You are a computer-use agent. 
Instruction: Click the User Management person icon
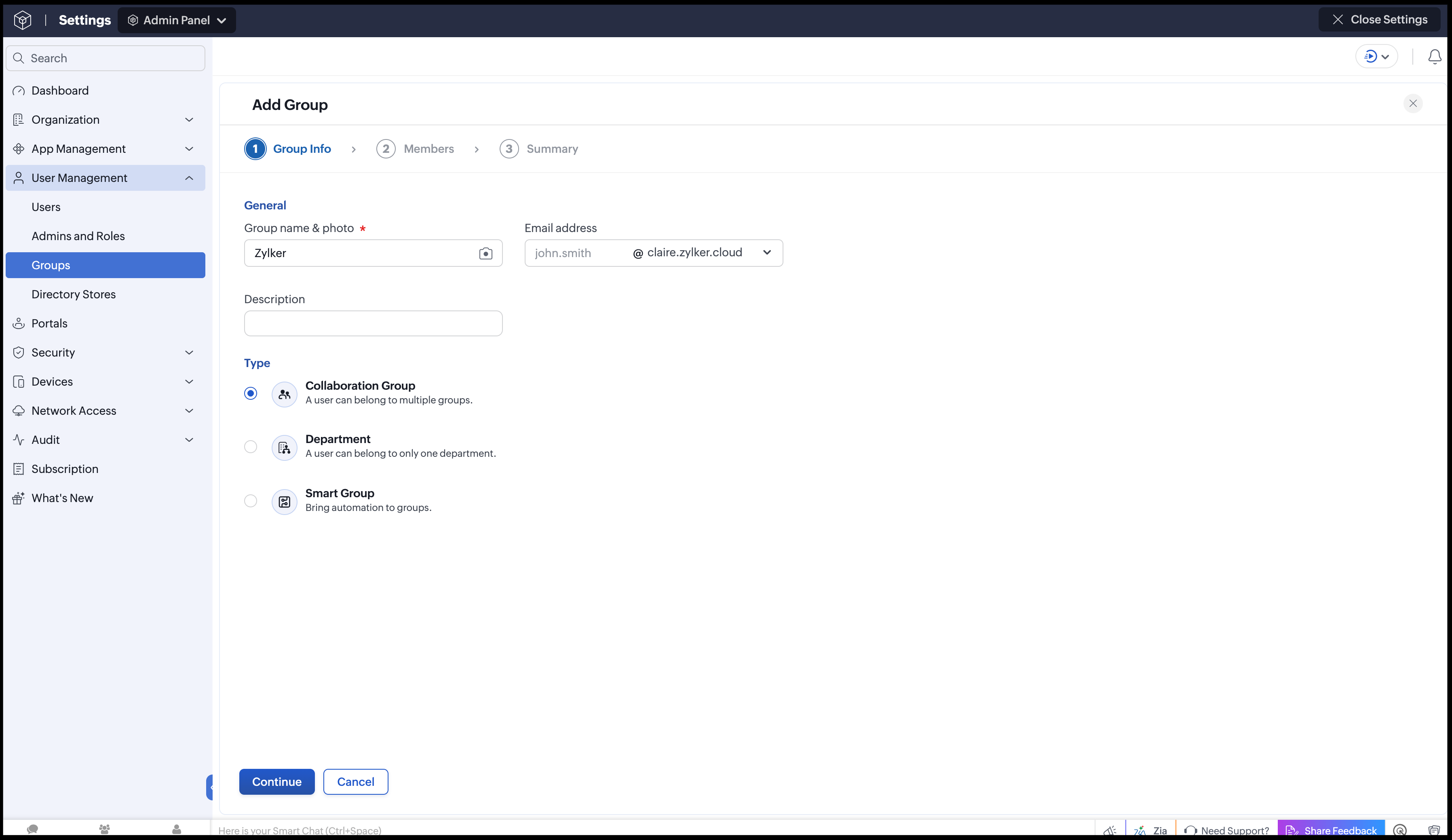tap(19, 178)
